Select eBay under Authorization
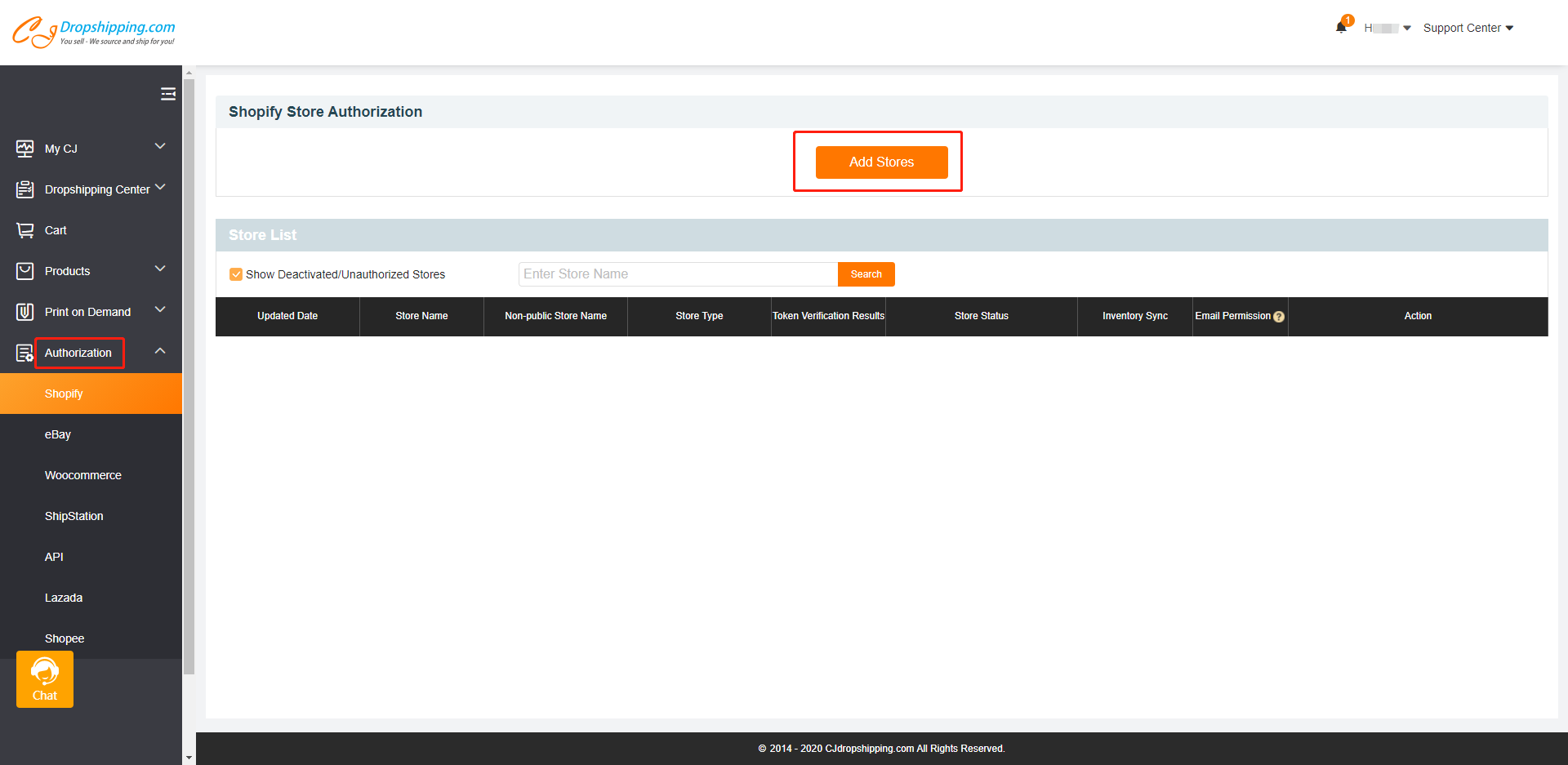Screen dimensions: 1568x765 (x=58, y=434)
